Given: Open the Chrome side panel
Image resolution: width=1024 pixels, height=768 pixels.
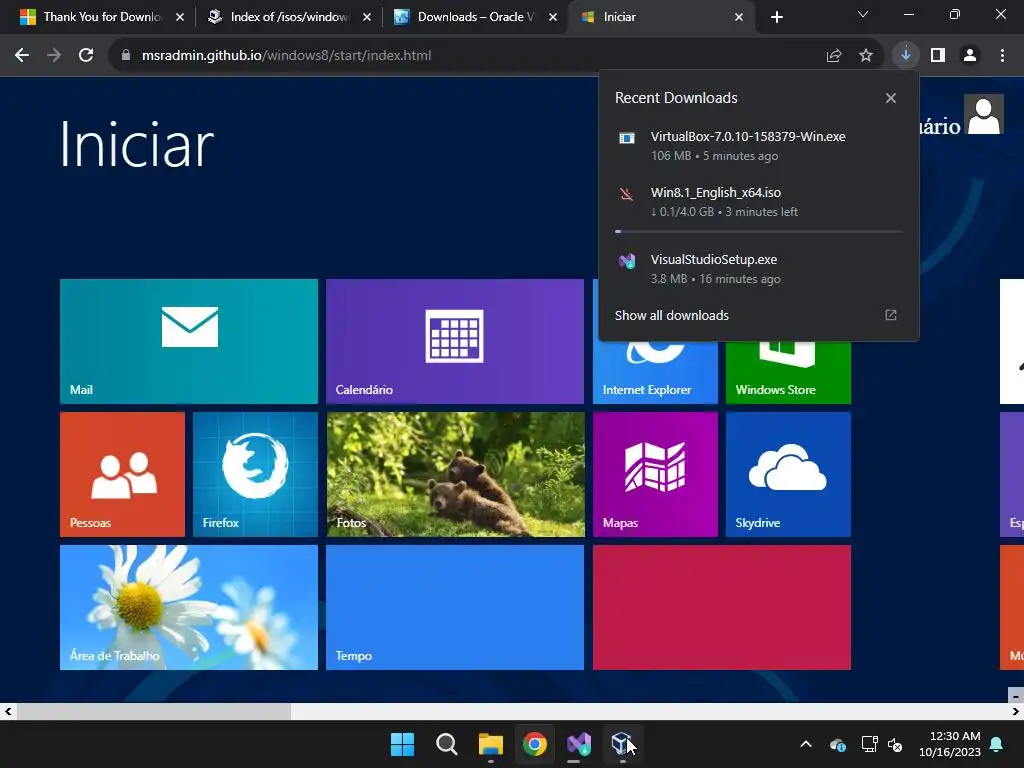Looking at the screenshot, I should coord(938,56).
